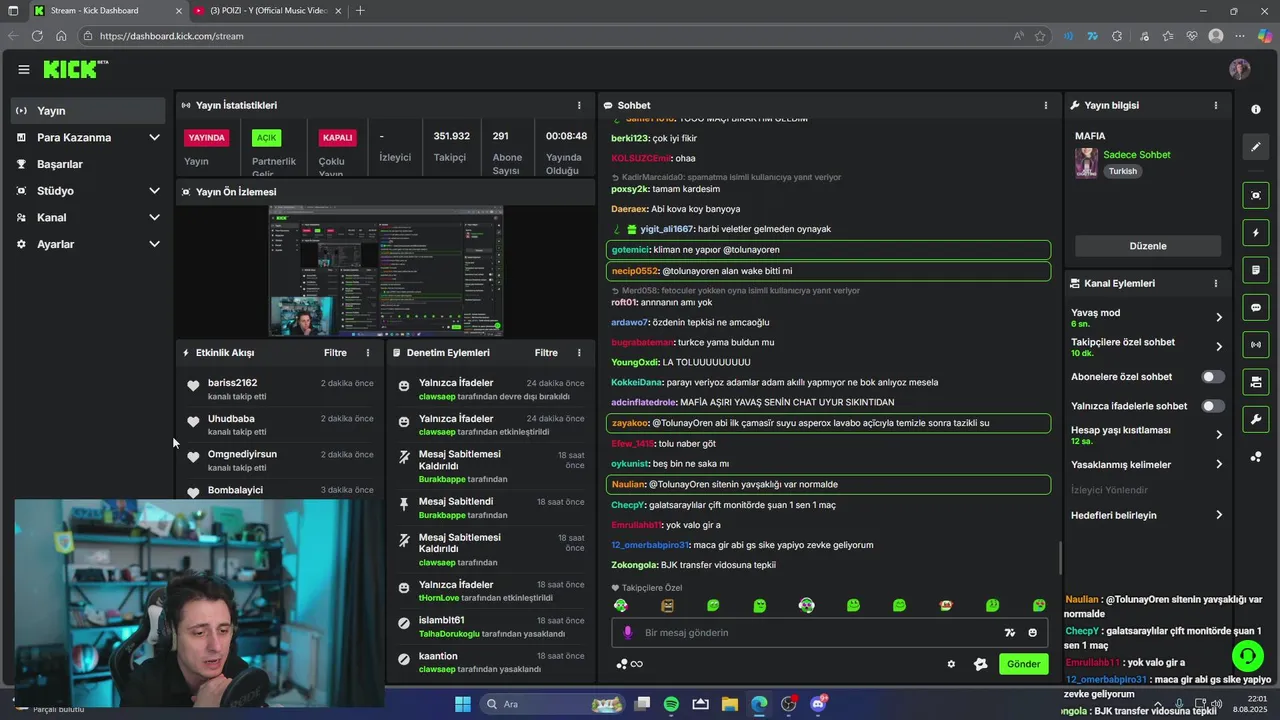Open Spotify from the taskbar

(671, 704)
